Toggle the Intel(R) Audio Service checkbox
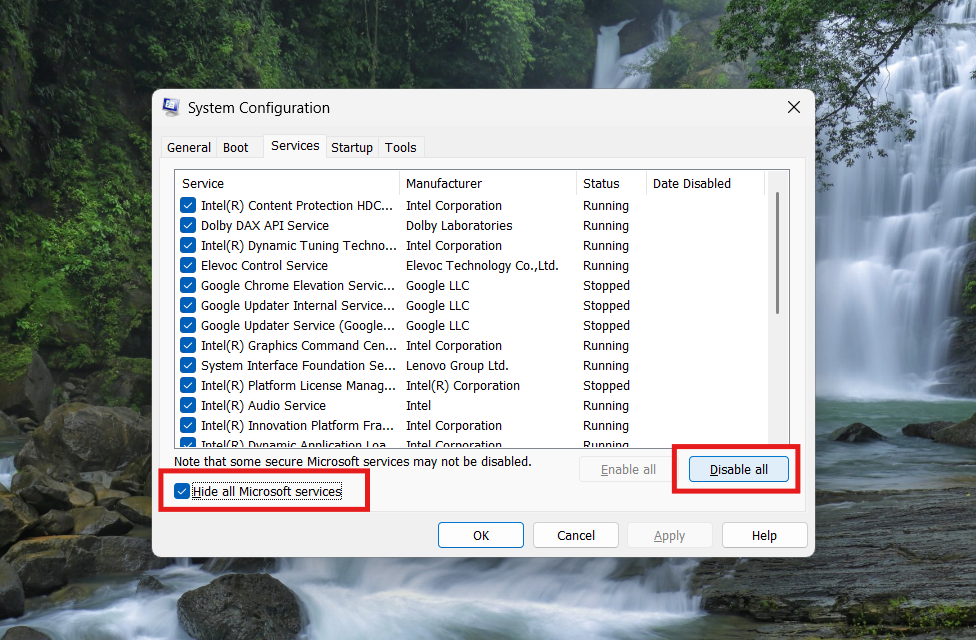The width and height of the screenshot is (976, 640). [x=187, y=405]
